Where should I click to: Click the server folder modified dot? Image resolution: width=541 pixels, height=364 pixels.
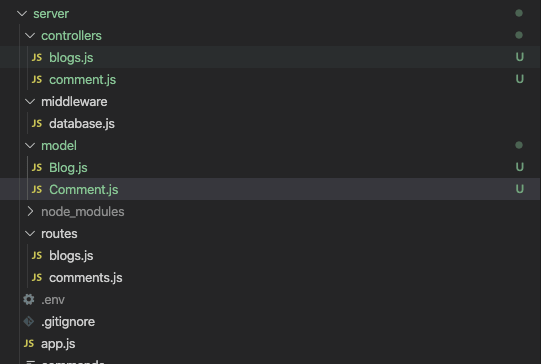coord(519,13)
